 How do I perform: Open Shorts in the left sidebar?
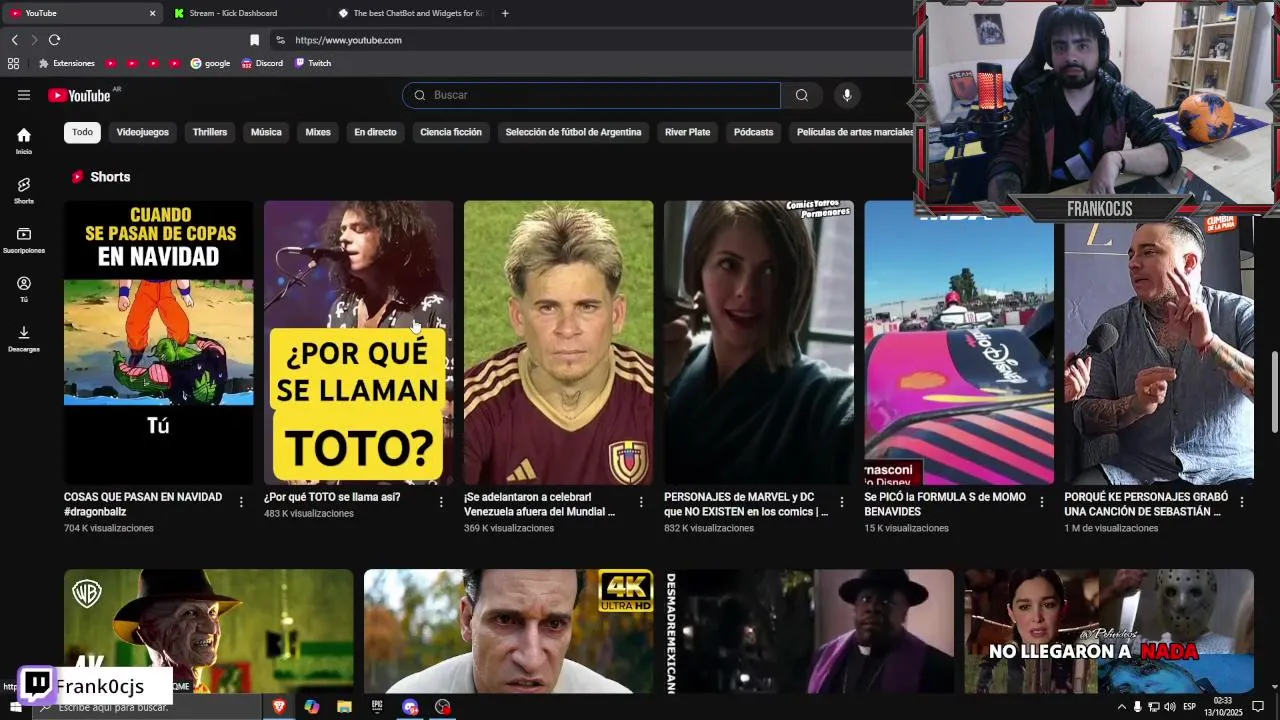point(24,190)
